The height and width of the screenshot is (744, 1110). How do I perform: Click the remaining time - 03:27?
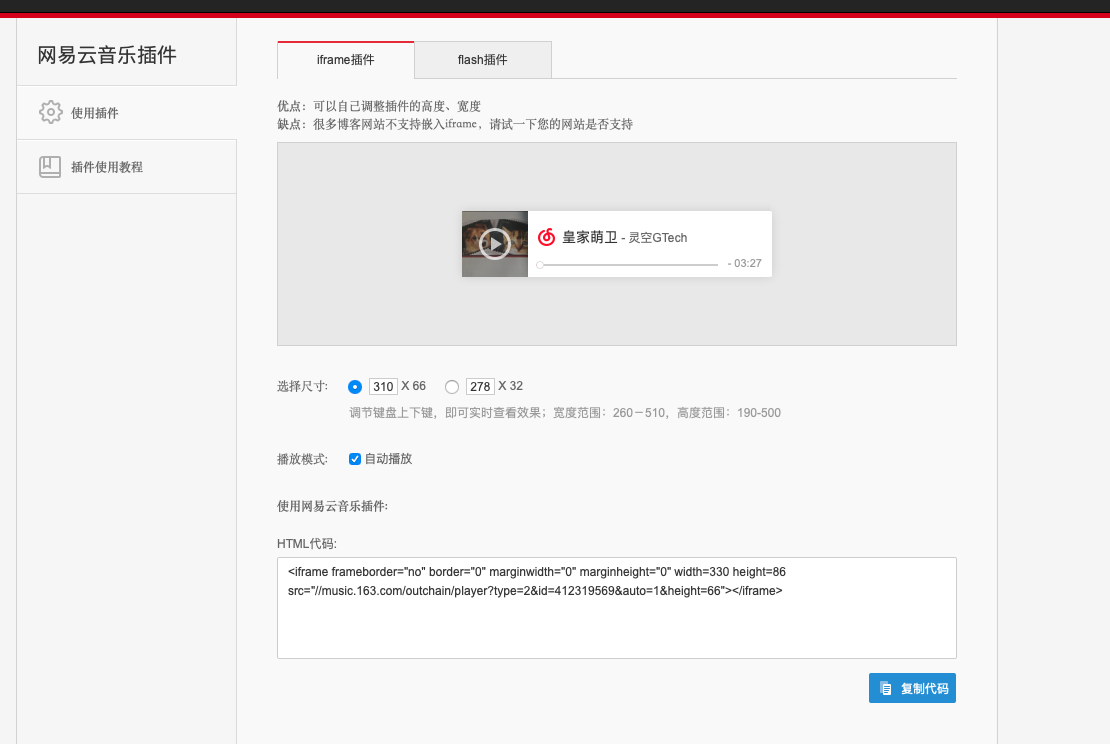point(745,263)
